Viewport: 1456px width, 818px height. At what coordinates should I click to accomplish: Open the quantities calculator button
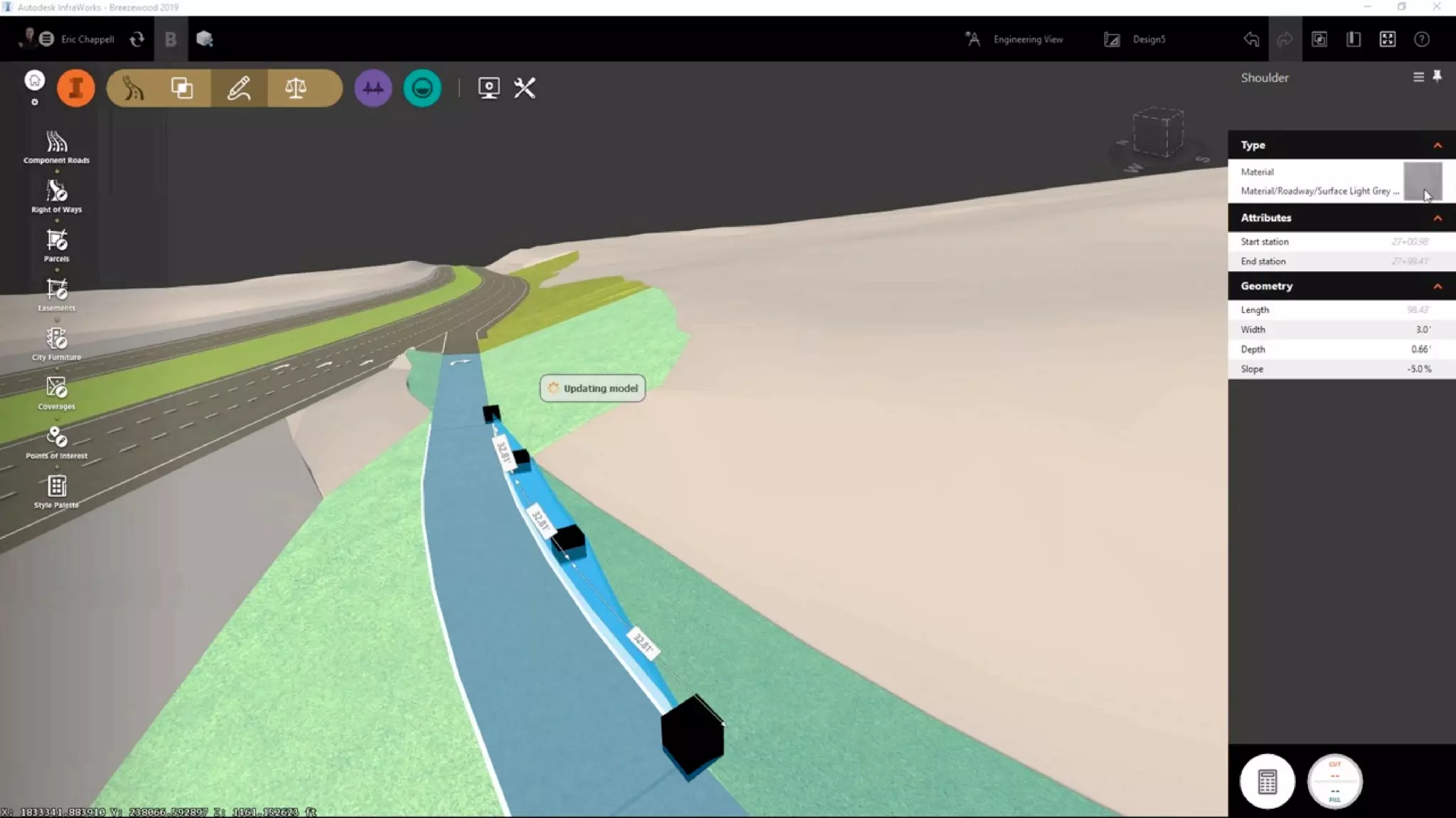point(1267,781)
